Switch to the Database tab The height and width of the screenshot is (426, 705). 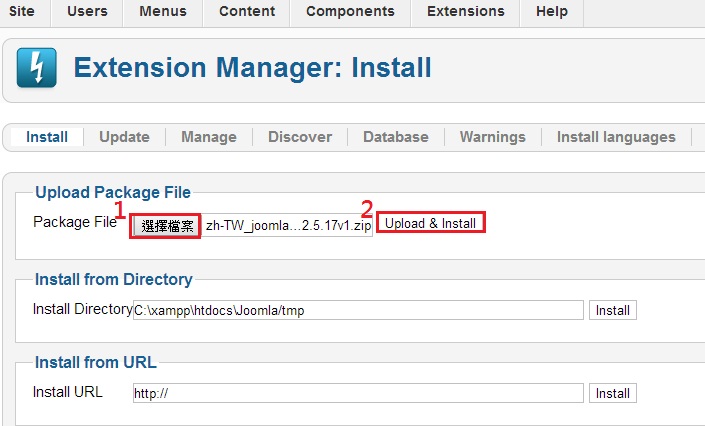(396, 137)
